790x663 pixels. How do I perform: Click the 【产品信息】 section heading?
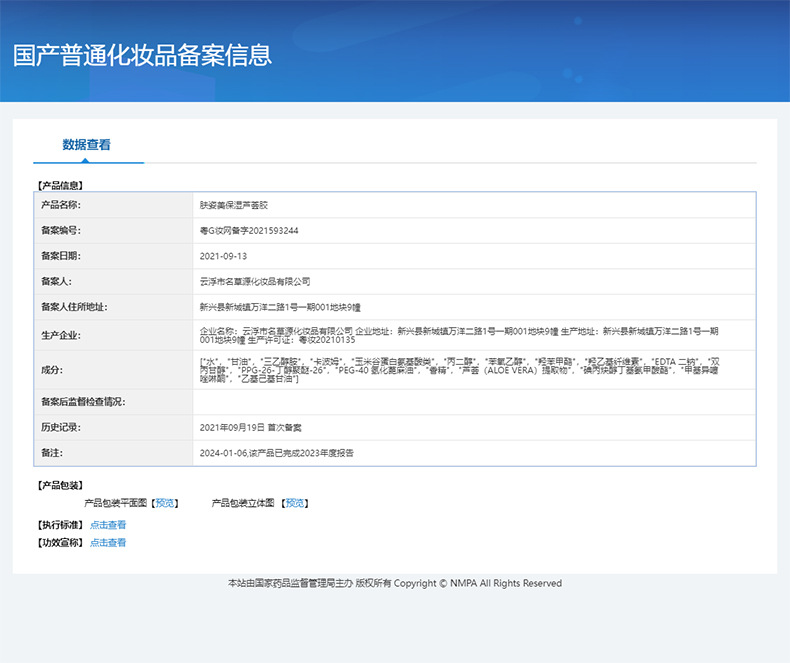coord(60,185)
